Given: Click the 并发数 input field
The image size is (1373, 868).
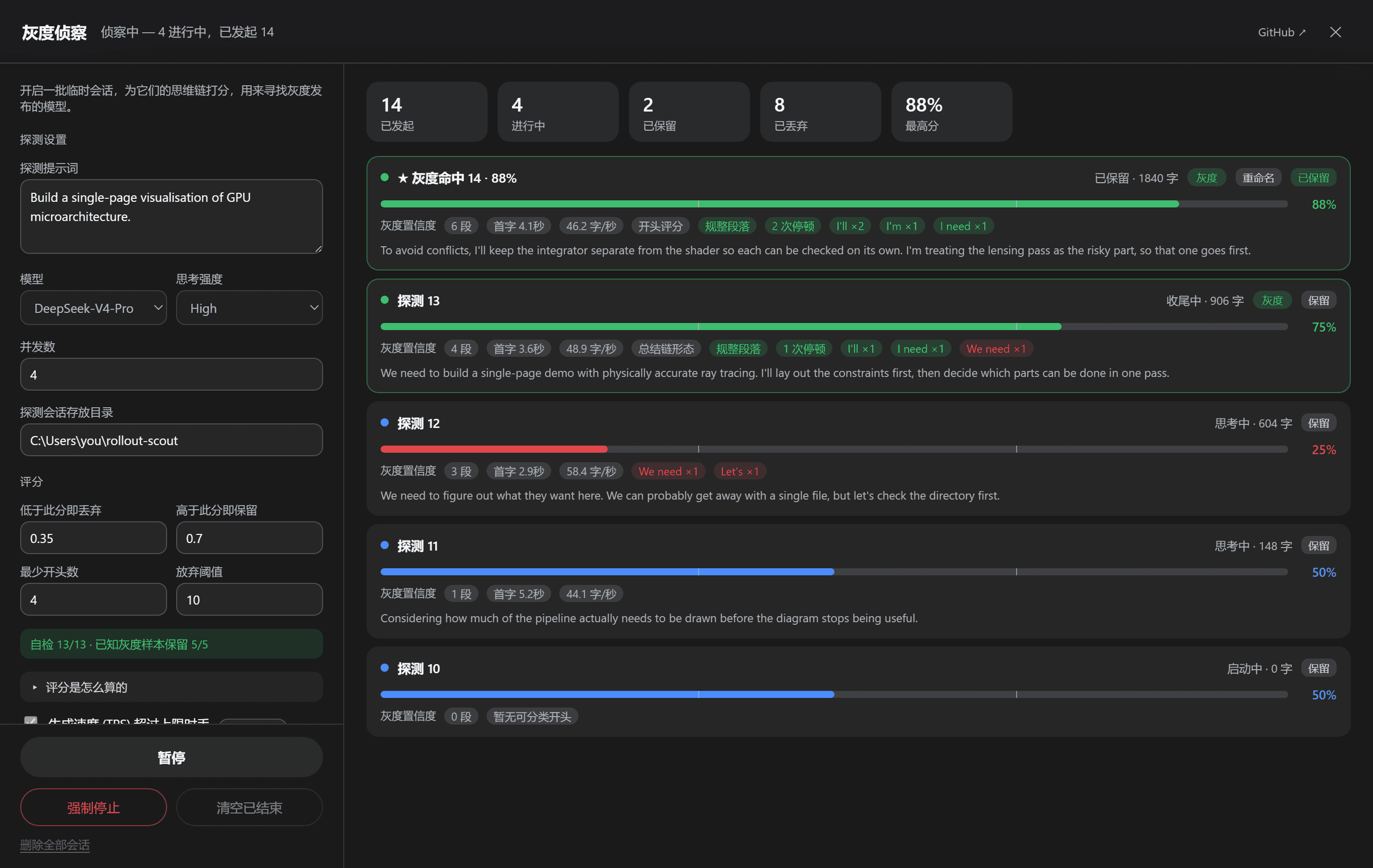Looking at the screenshot, I should [171, 374].
